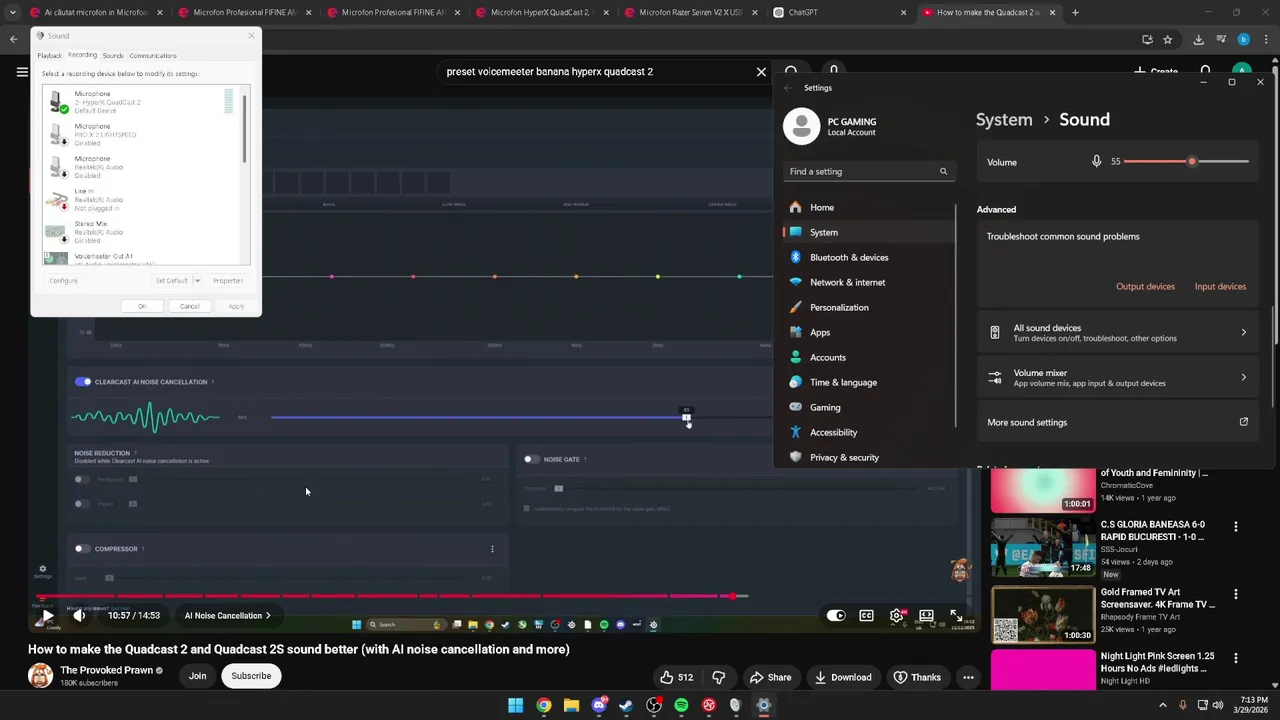The height and width of the screenshot is (720, 1280).
Task: Open Windows Start menu on the taskbar
Action: coord(515,705)
